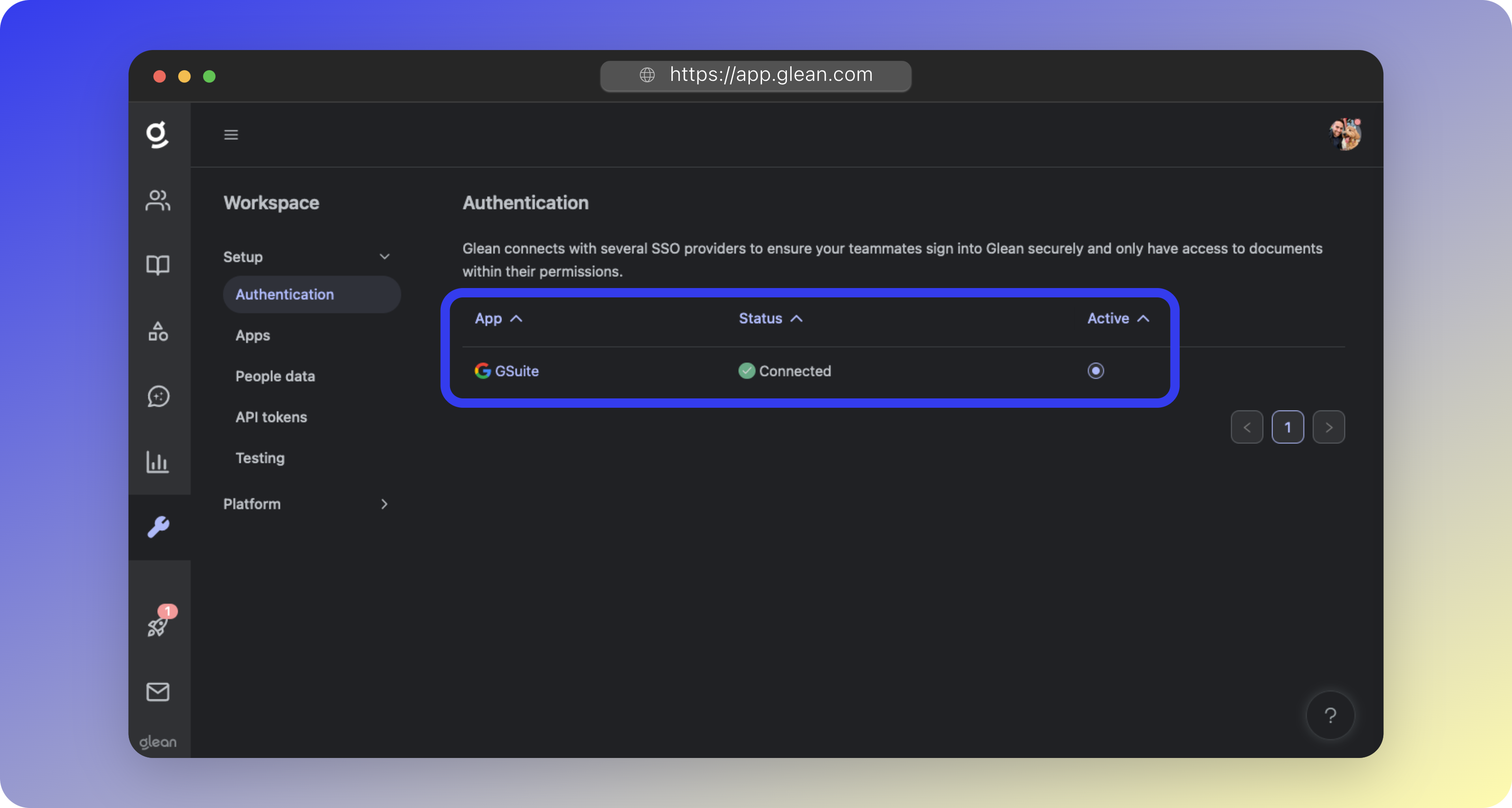Open the Apps menu item
Screen dimensions: 1512x808
(253, 336)
